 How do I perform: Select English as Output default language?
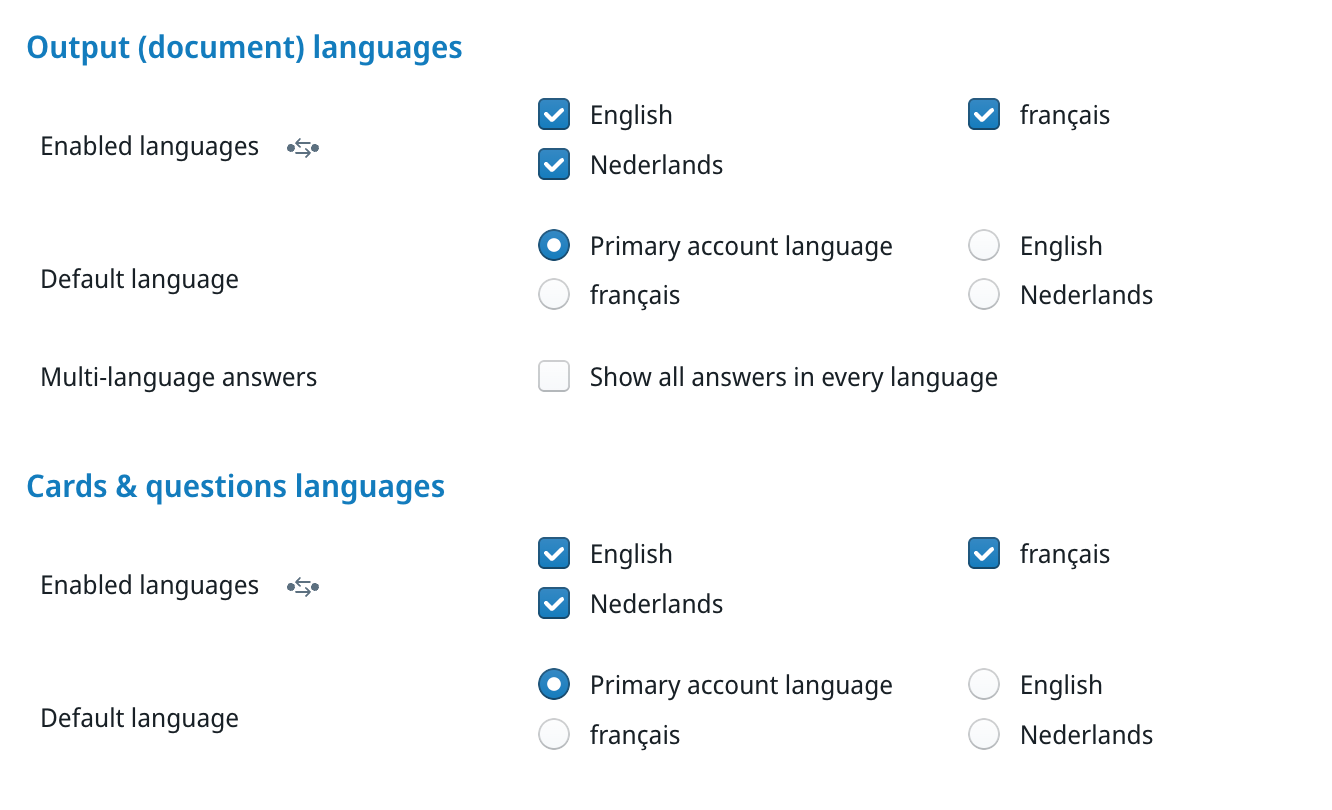984,246
